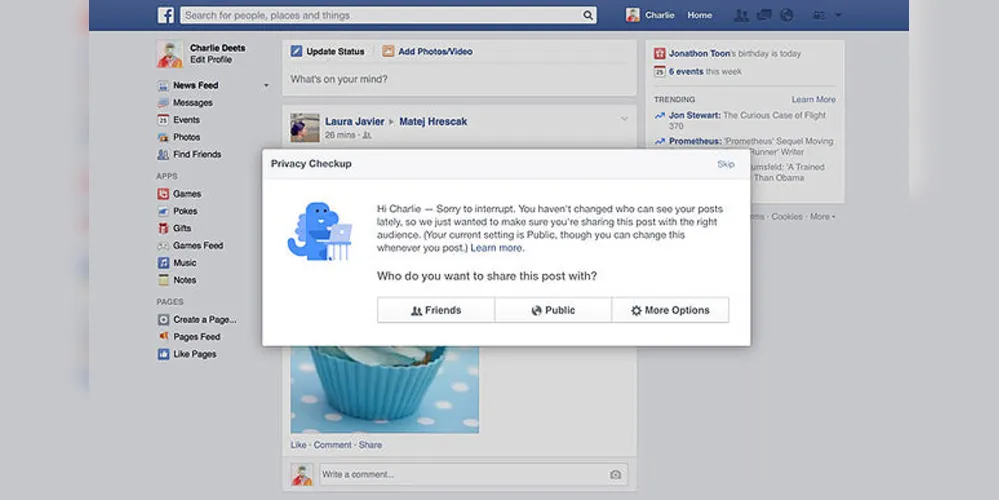Click the Create a Page icon
Image resolution: width=999 pixels, height=500 pixels.
[x=163, y=319]
